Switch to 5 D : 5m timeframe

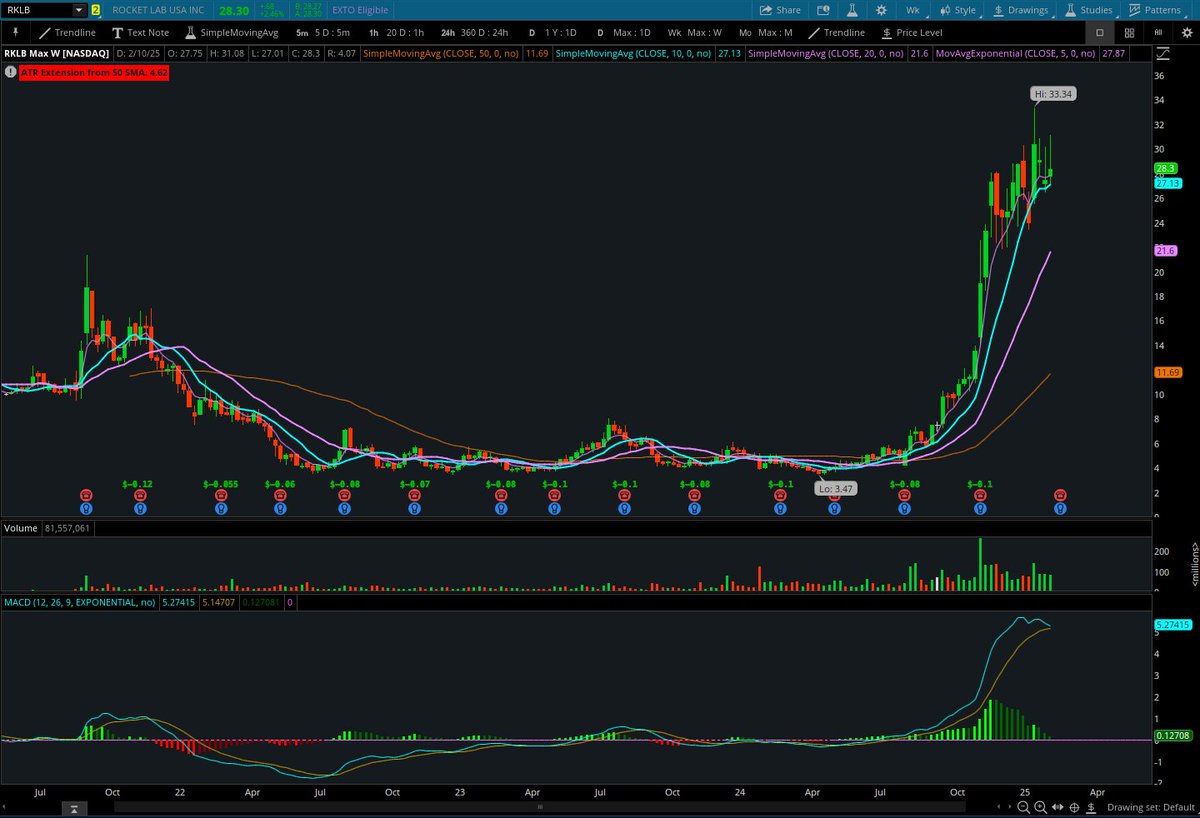(x=322, y=32)
